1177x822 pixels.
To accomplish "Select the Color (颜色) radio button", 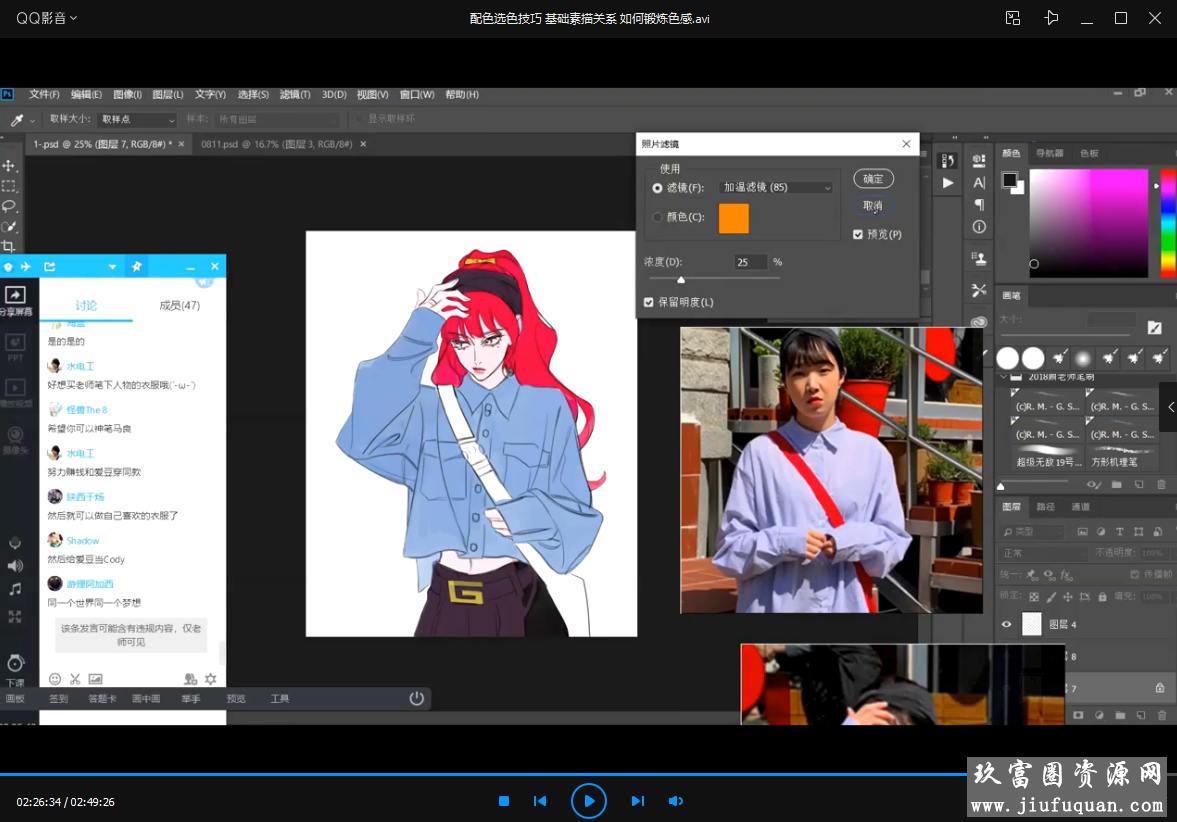I will [x=657, y=217].
